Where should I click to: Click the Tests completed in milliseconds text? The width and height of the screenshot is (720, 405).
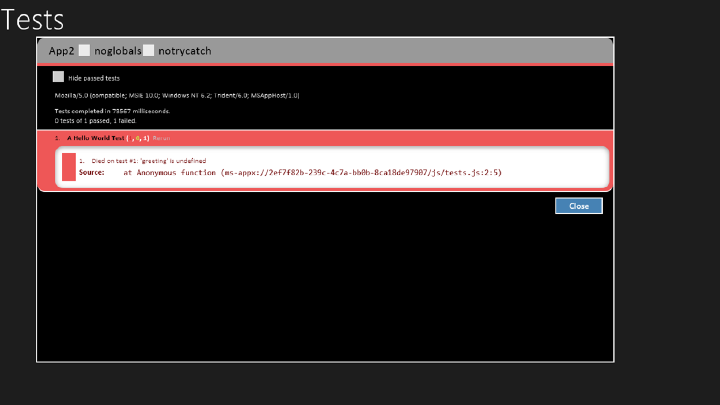point(112,111)
